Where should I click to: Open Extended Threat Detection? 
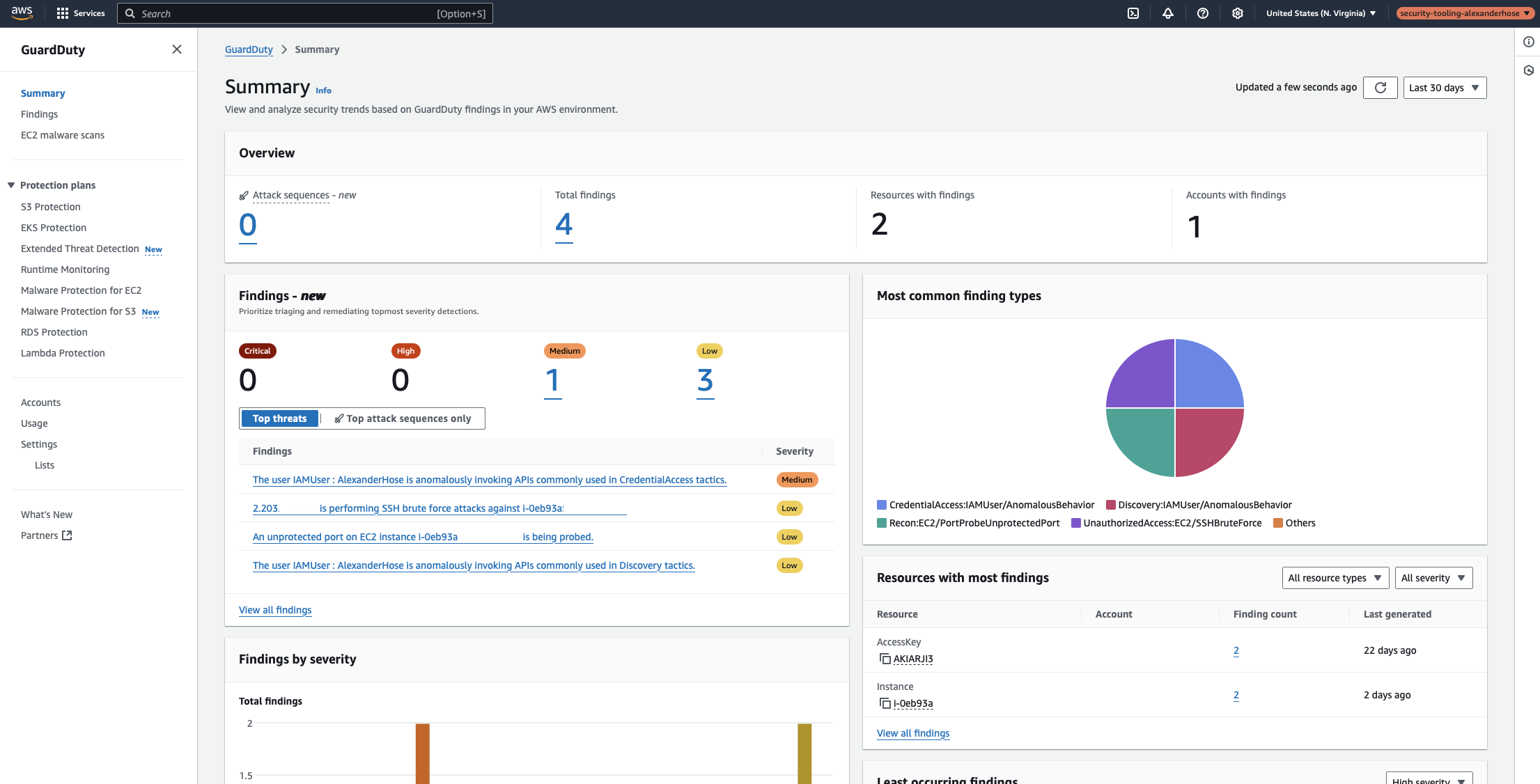point(80,249)
